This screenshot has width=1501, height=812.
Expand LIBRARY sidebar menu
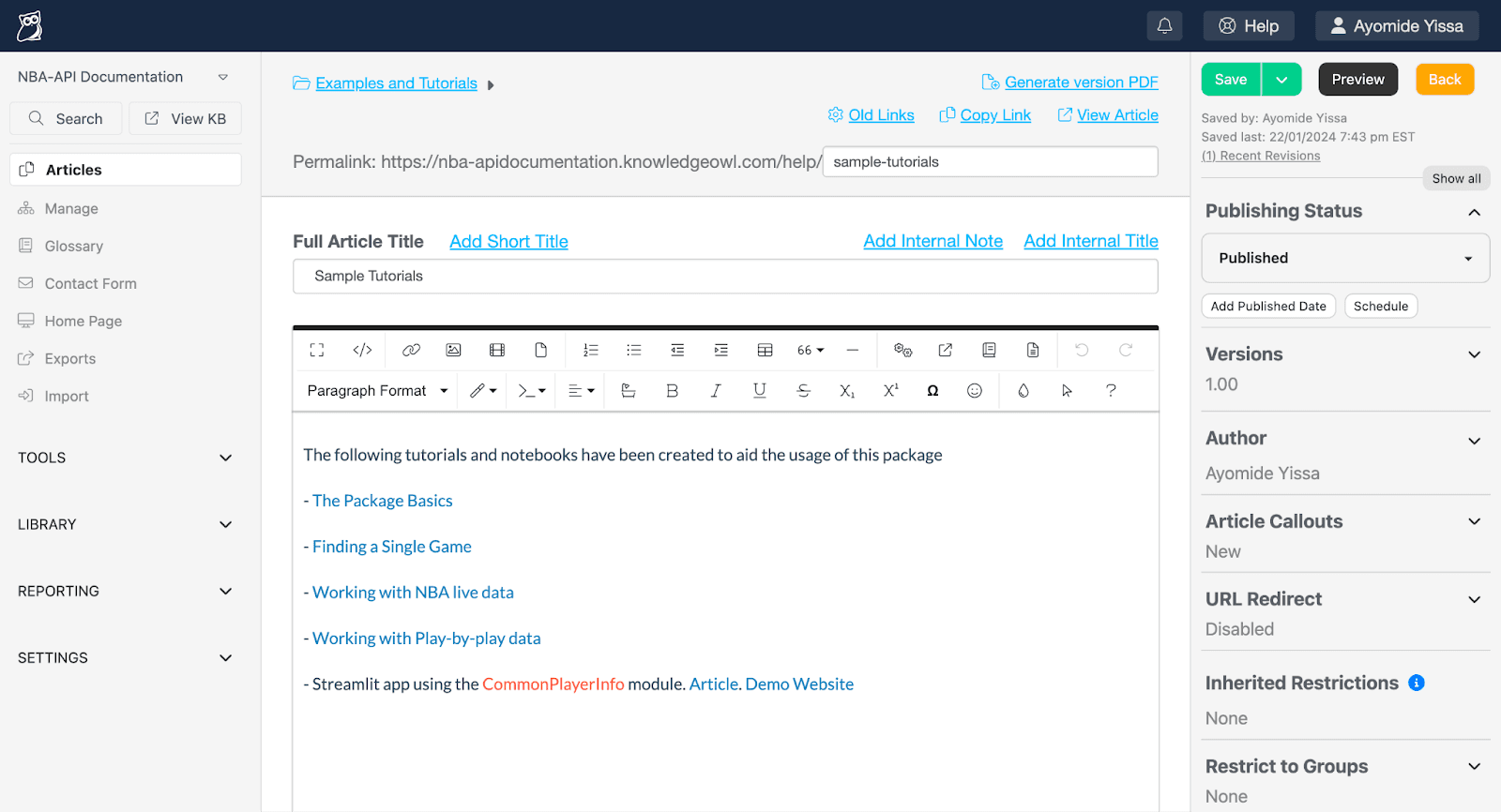tap(125, 524)
